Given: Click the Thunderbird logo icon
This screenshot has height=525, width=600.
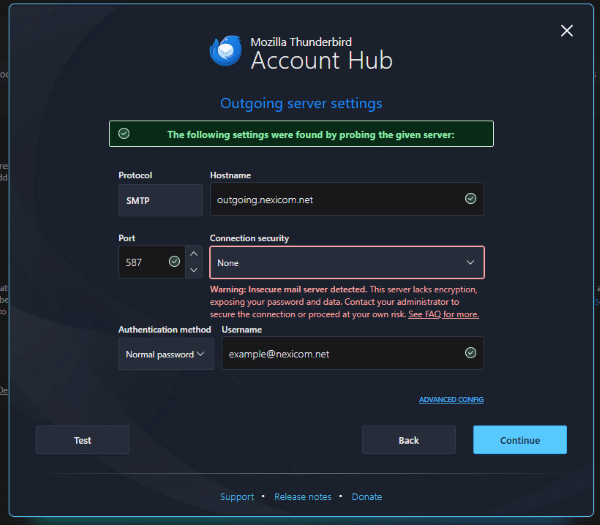Looking at the screenshot, I should click(226, 51).
